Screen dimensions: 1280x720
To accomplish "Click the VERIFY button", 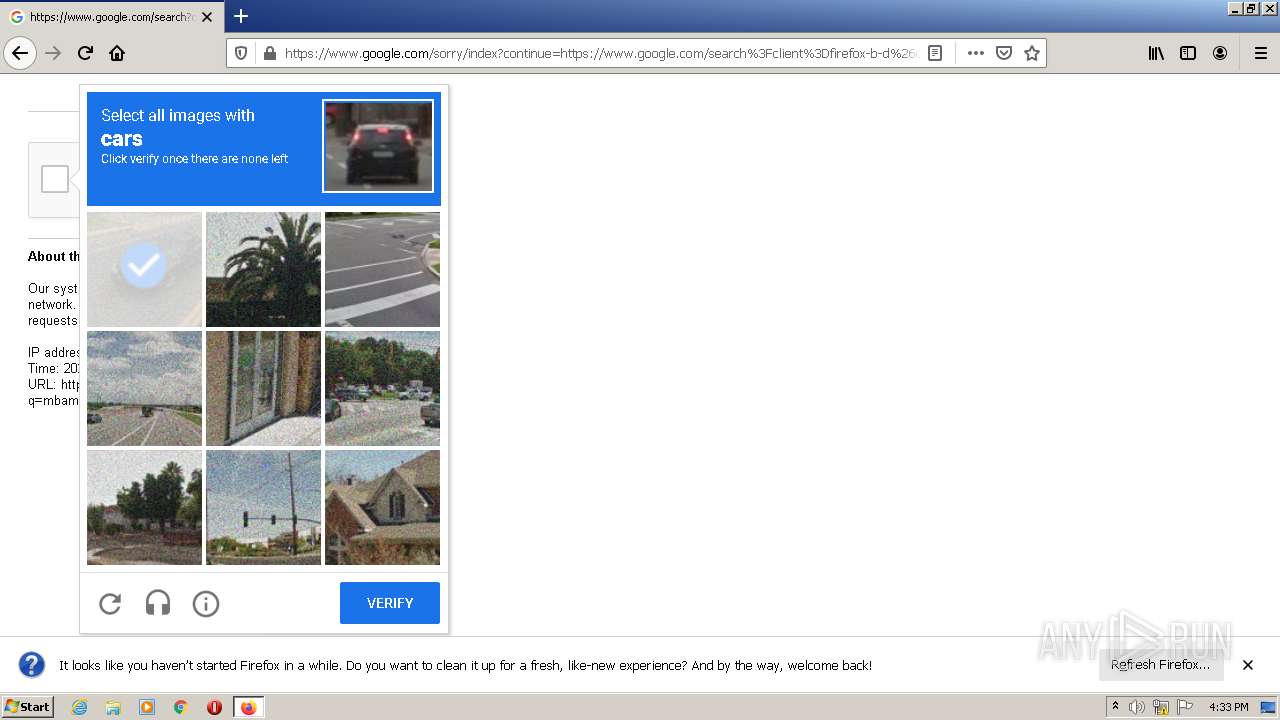I will pyautogui.click(x=390, y=603).
